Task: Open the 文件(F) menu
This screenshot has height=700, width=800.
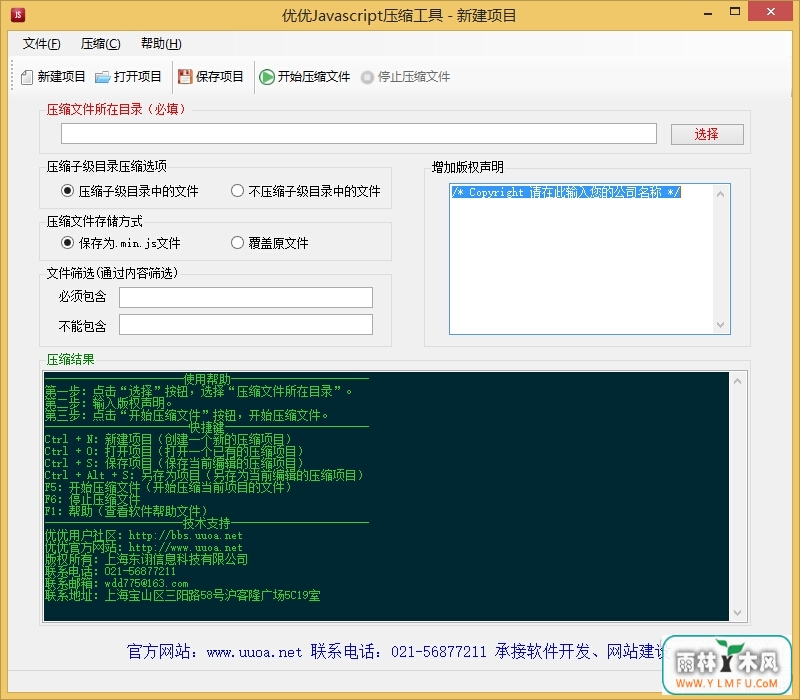Action: (41, 44)
